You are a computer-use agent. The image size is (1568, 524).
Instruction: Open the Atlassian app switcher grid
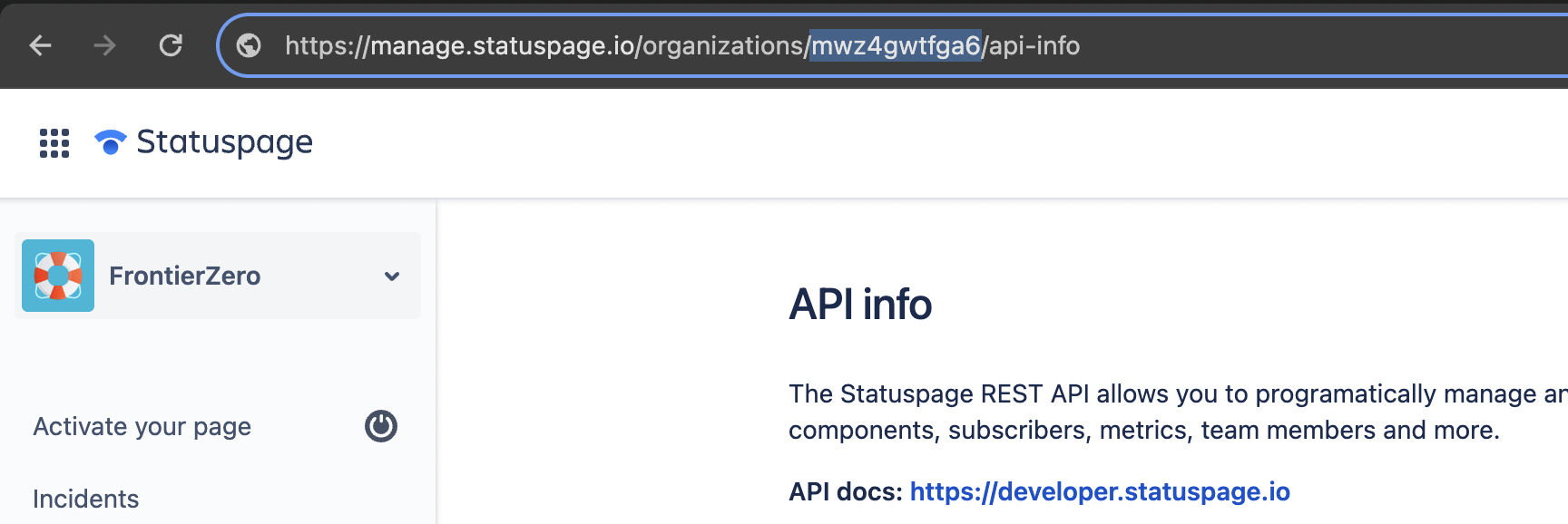[54, 143]
